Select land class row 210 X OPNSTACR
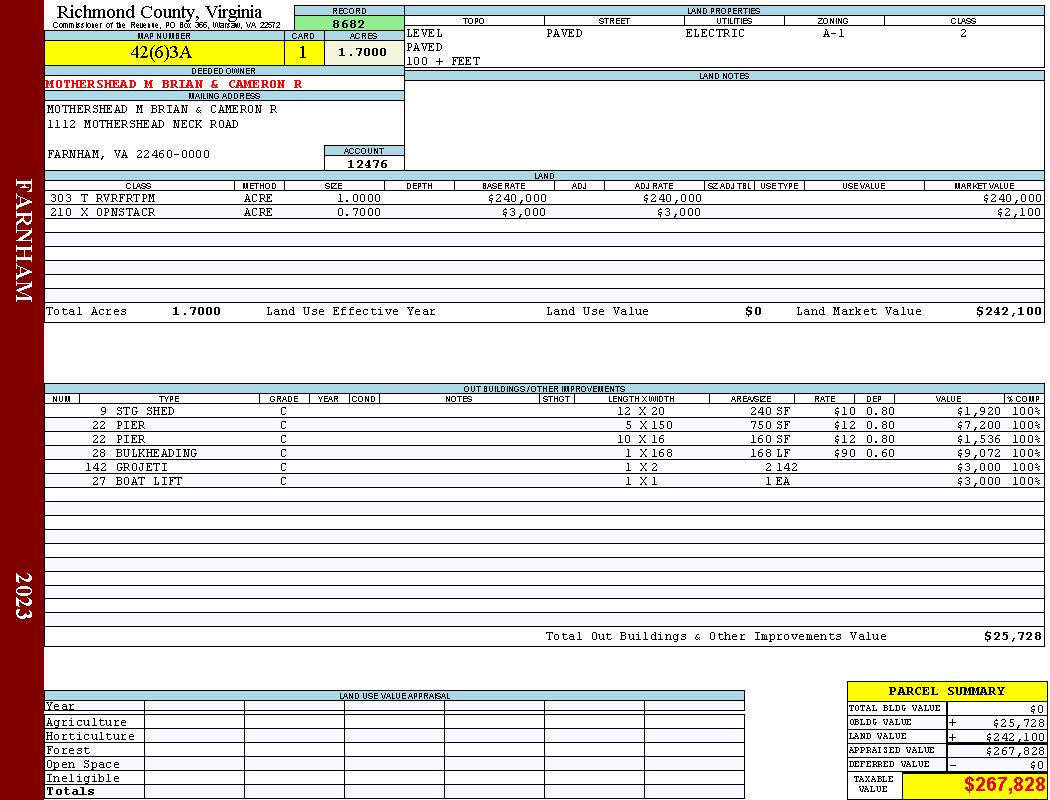1050x800 pixels. pos(544,212)
